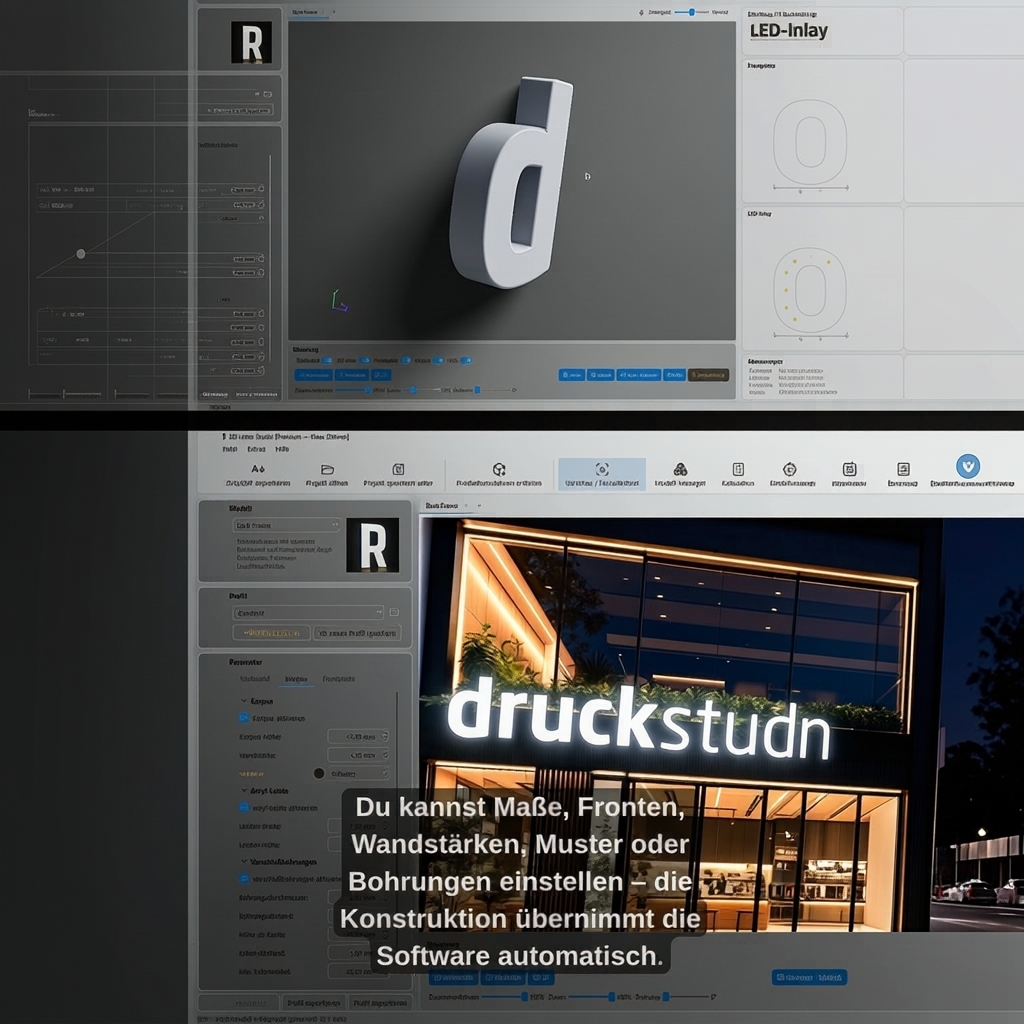Viewport: 1024px width, 1024px height.
Task: Click the axis gizmo in upper 3D viewport
Action: point(338,301)
